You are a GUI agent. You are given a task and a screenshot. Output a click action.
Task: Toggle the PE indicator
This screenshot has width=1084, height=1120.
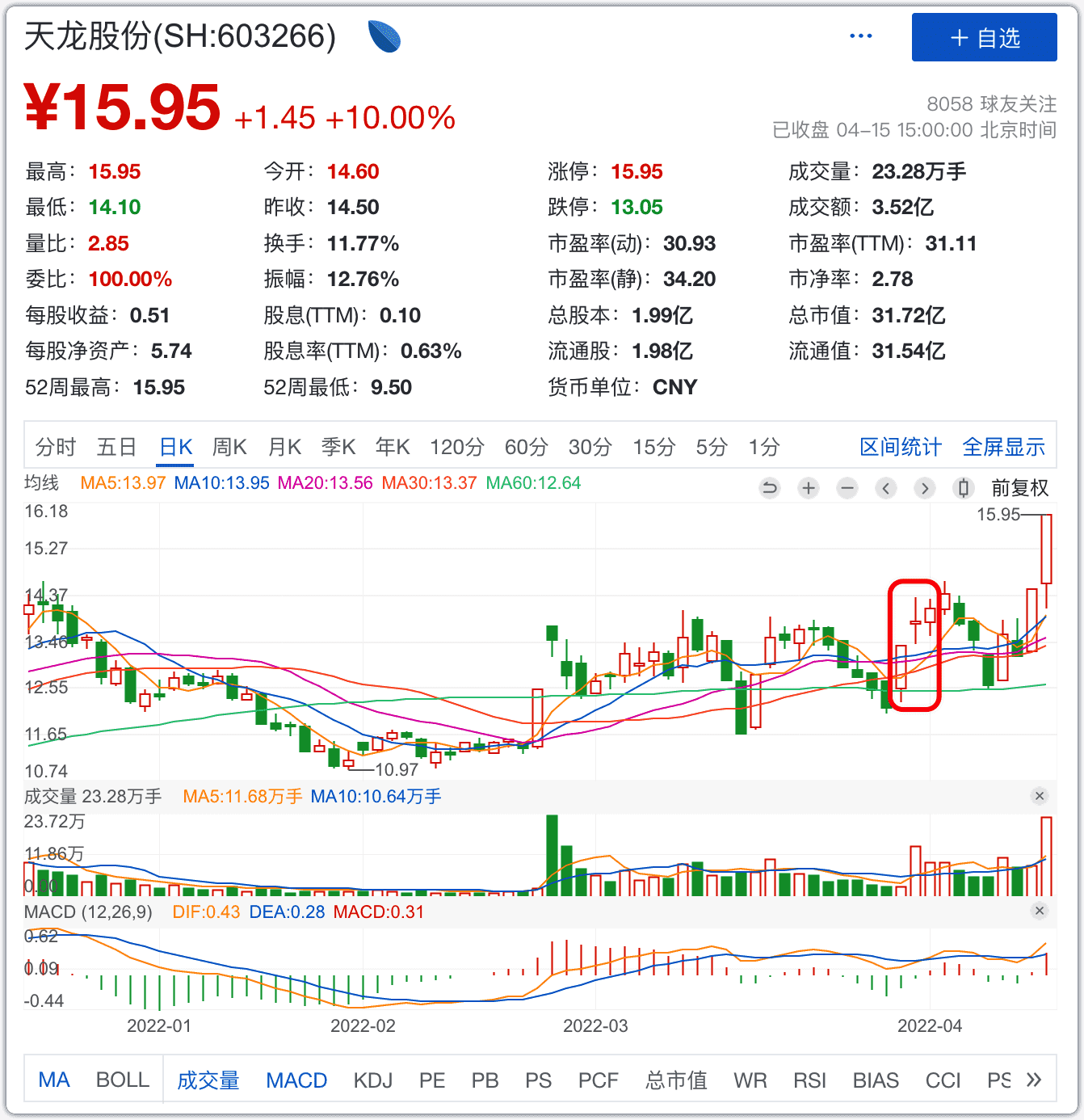coord(432,1080)
